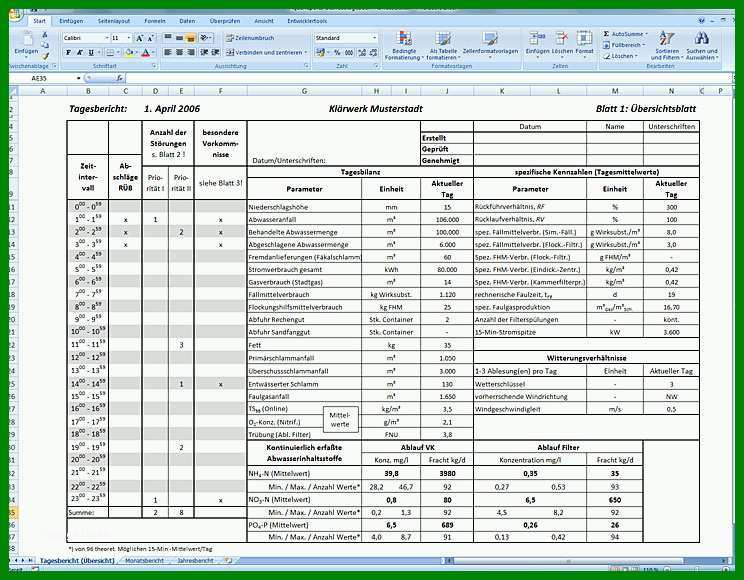This screenshot has height=580, width=744.
Task: Toggle italic (K) formatting
Action: point(80,52)
